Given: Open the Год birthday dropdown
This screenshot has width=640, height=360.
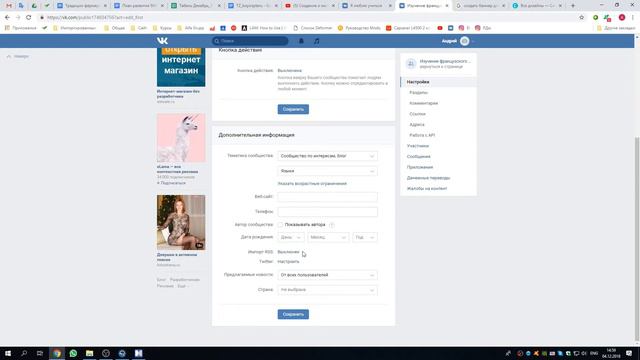Looking at the screenshot, I should 365,237.
